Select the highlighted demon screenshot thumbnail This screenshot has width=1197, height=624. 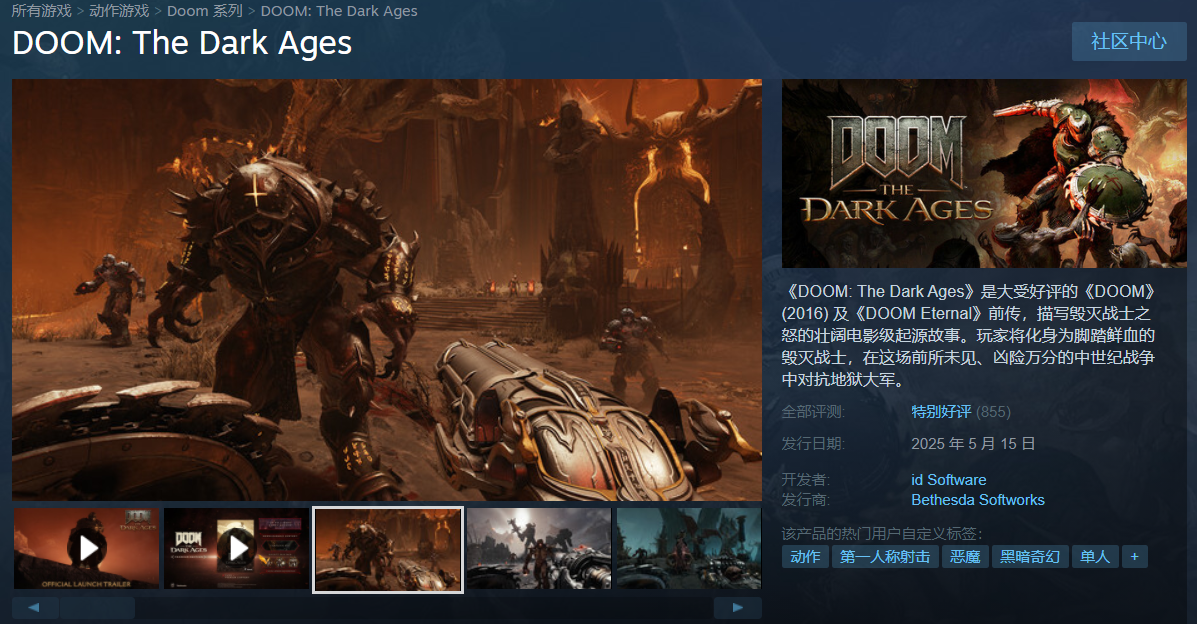388,549
